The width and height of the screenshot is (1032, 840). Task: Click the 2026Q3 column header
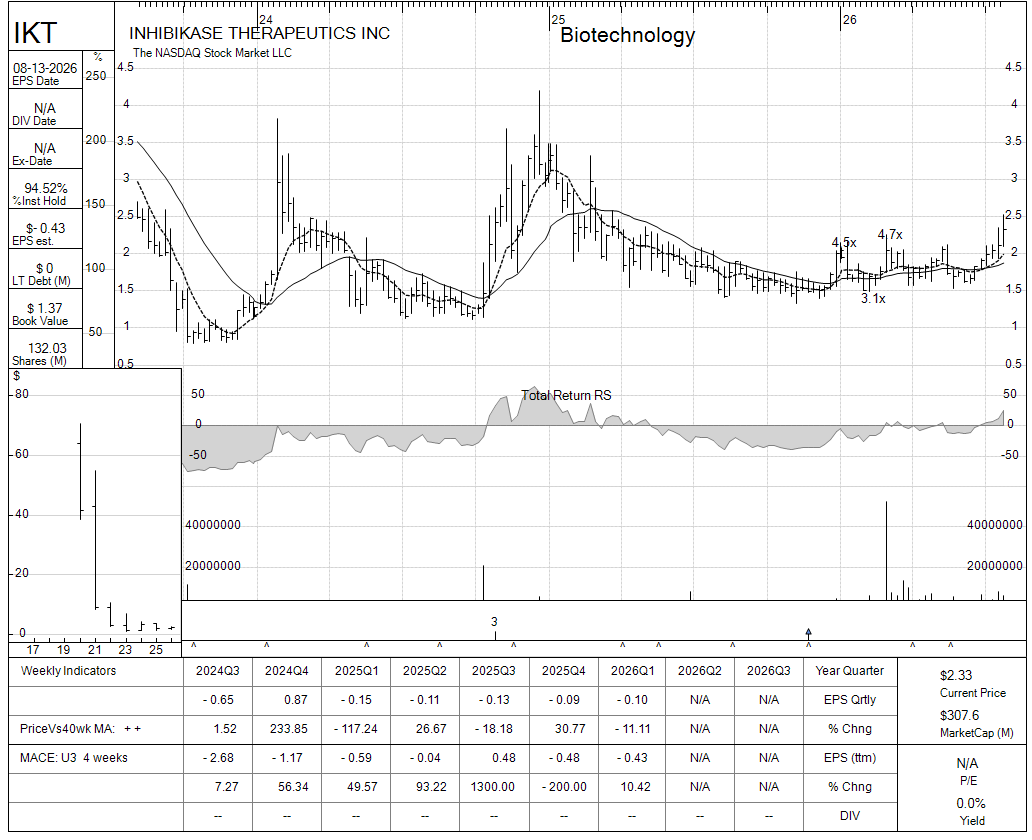769,671
